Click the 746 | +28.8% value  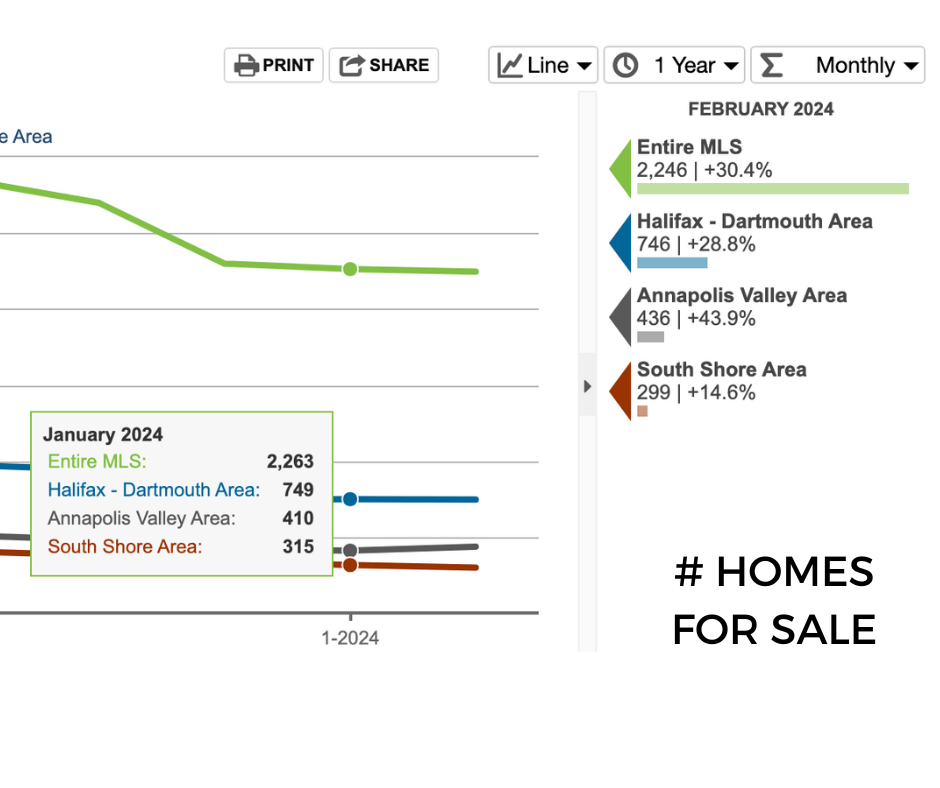(x=696, y=245)
